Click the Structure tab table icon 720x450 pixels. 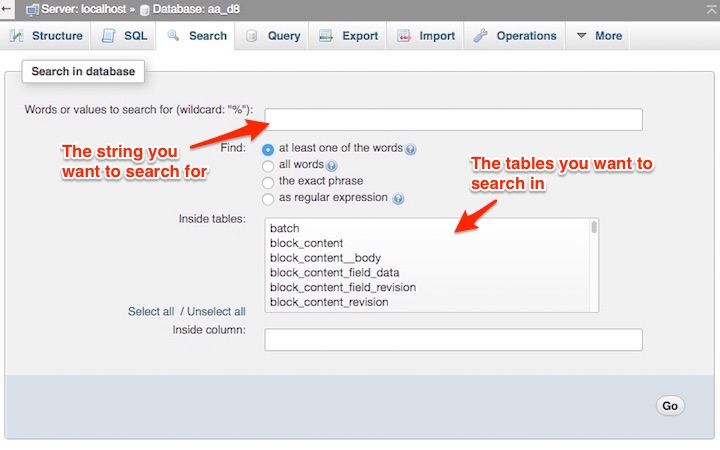coord(16,36)
